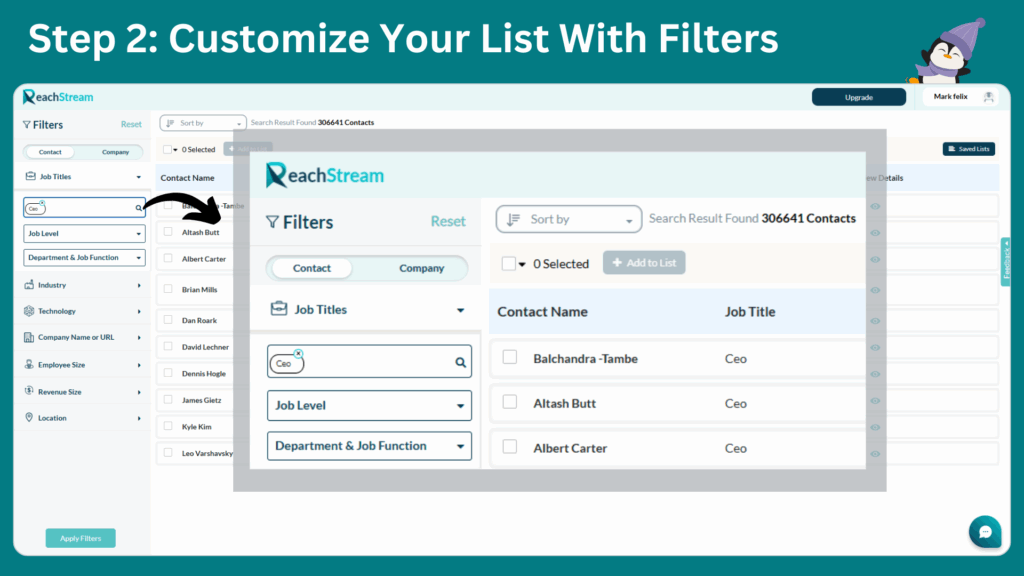This screenshot has width=1024, height=576.
Task: Click the Industry filter icon in sidebar
Action: (x=29, y=285)
